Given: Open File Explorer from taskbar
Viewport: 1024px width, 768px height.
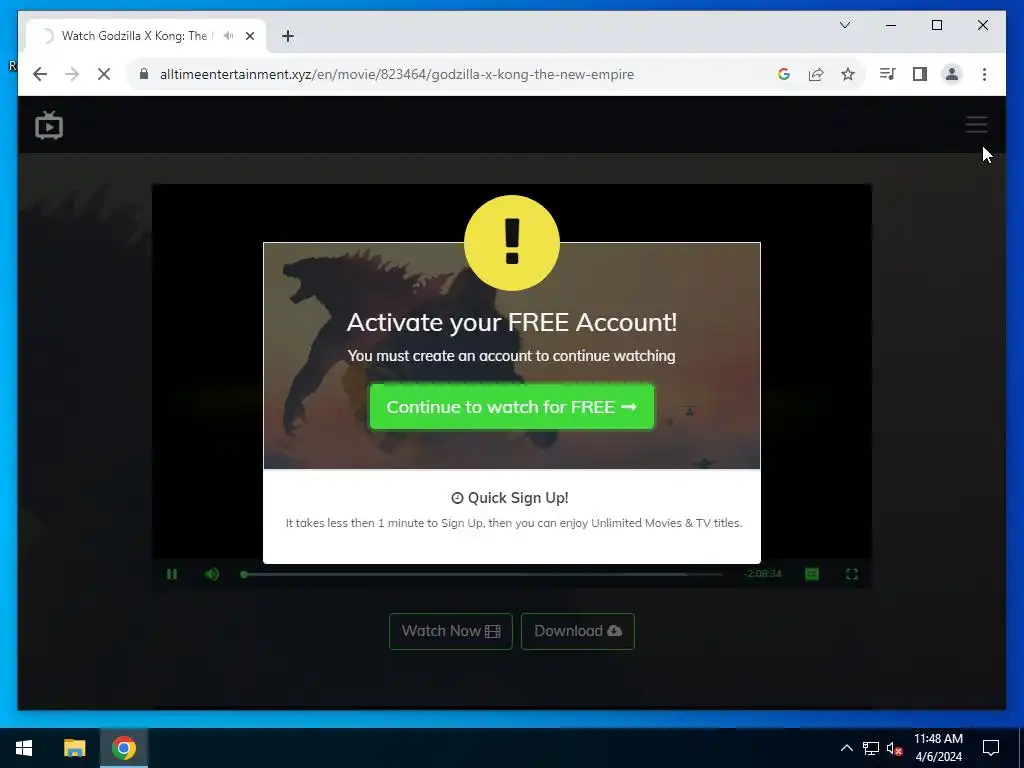Looking at the screenshot, I should (74, 748).
